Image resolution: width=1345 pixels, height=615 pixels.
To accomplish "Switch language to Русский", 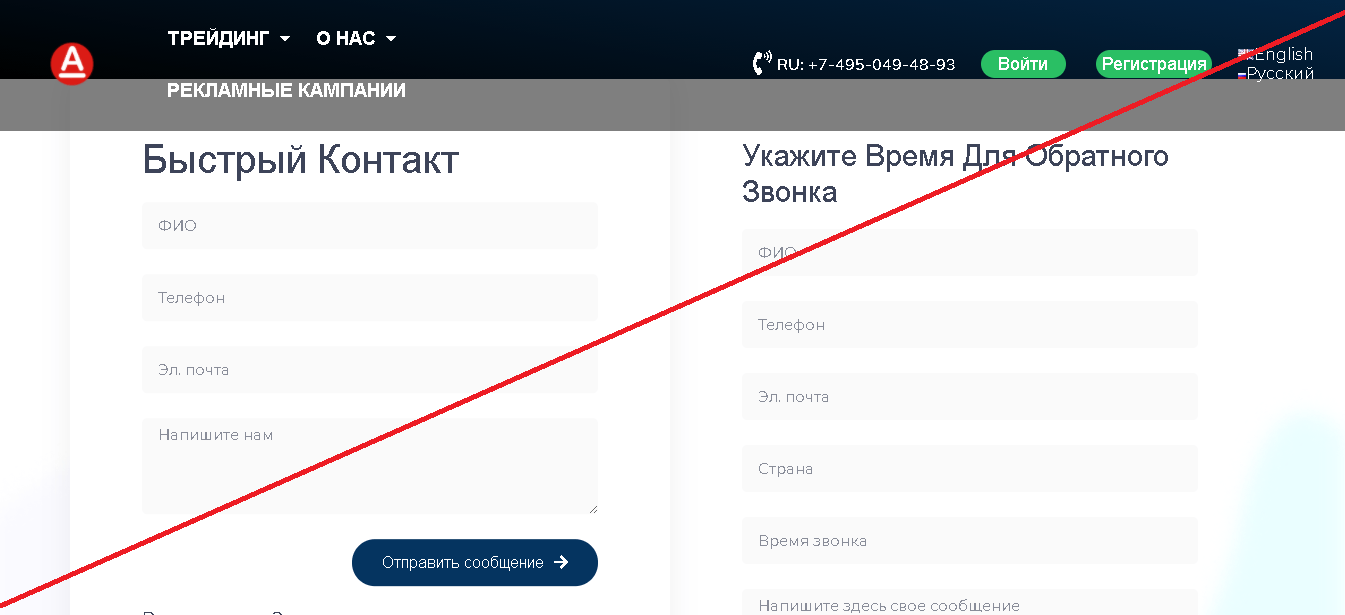I will (1281, 74).
